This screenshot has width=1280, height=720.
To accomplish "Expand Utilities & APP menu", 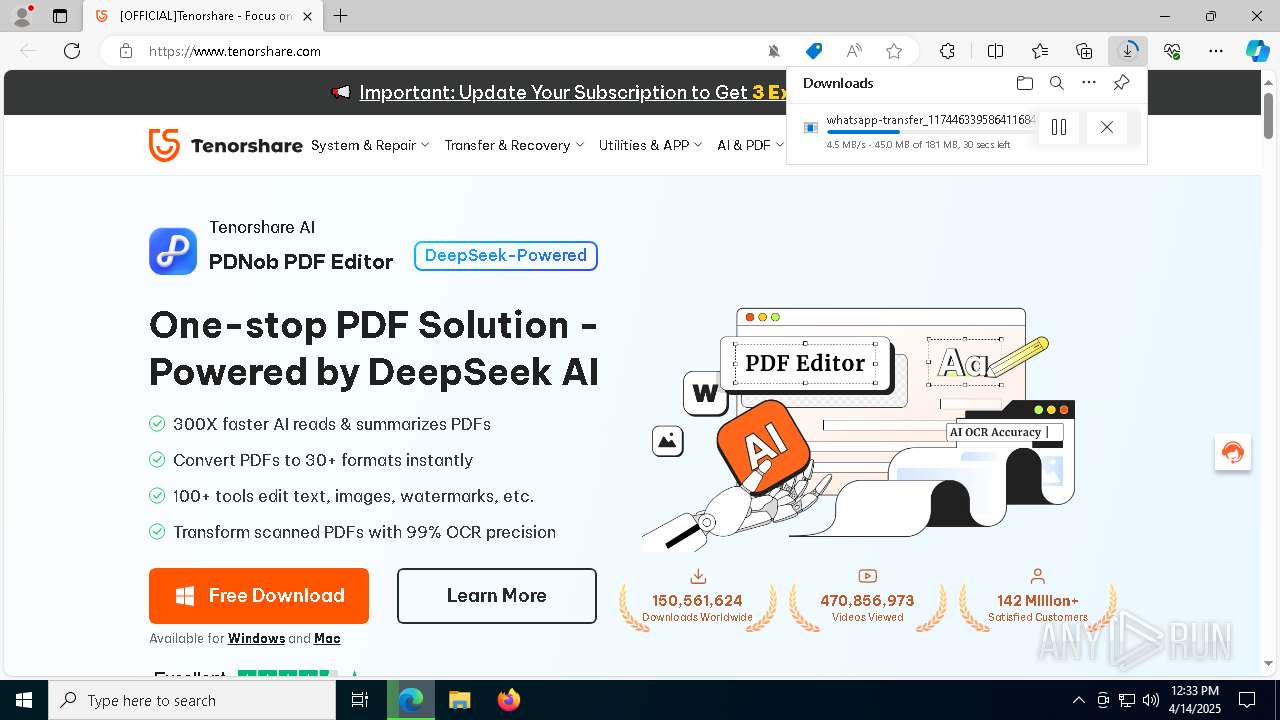I will (651, 145).
